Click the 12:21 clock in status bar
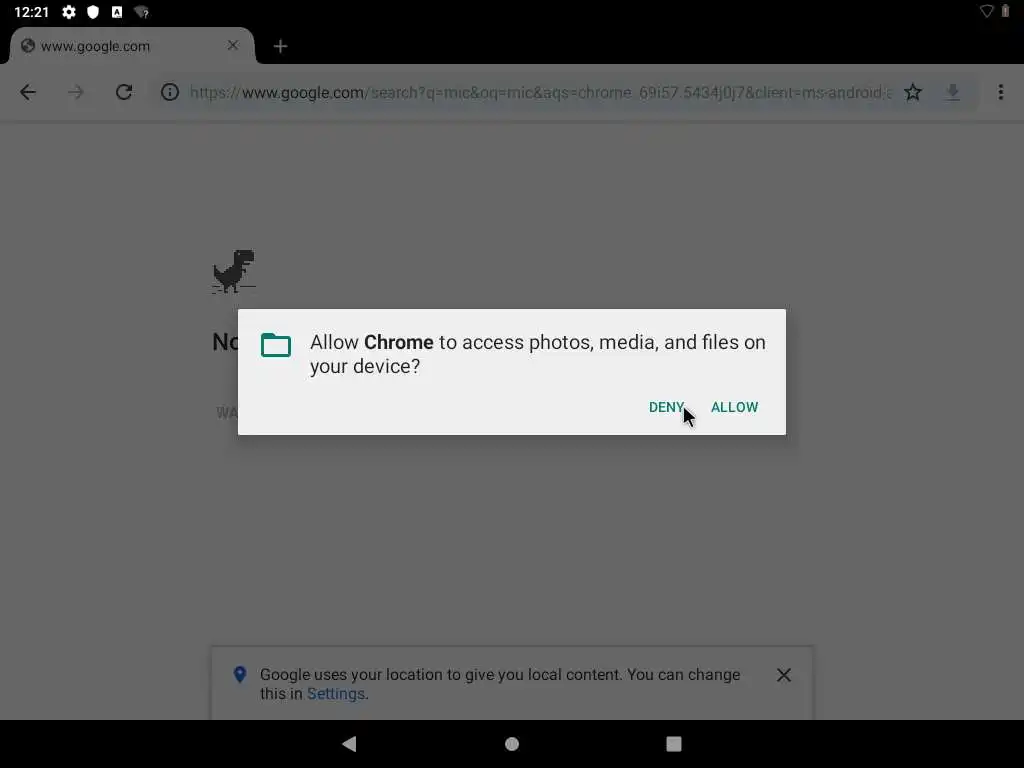 point(31,12)
